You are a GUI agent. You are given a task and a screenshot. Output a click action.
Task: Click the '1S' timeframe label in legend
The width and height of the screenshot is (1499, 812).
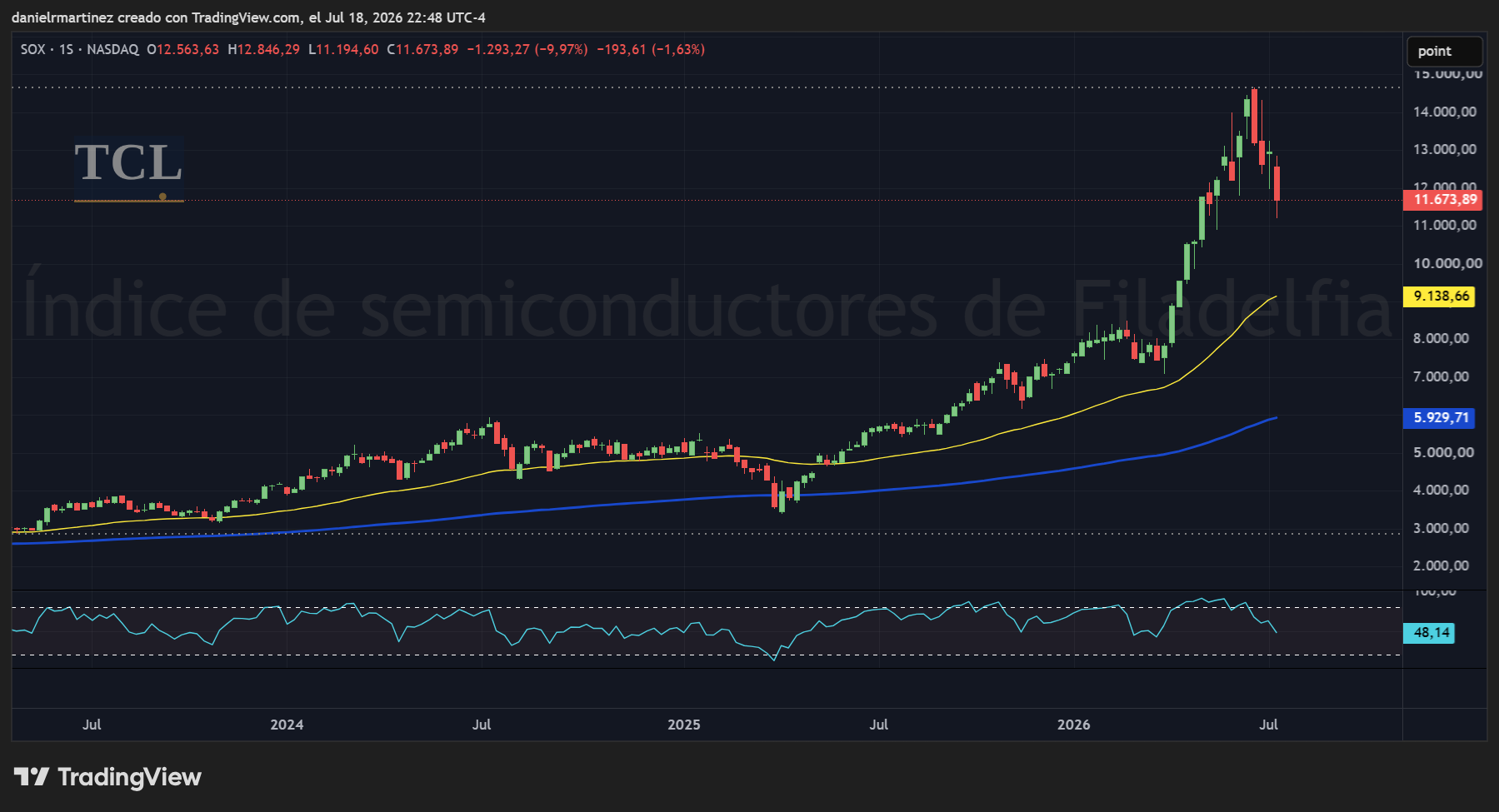[x=66, y=50]
